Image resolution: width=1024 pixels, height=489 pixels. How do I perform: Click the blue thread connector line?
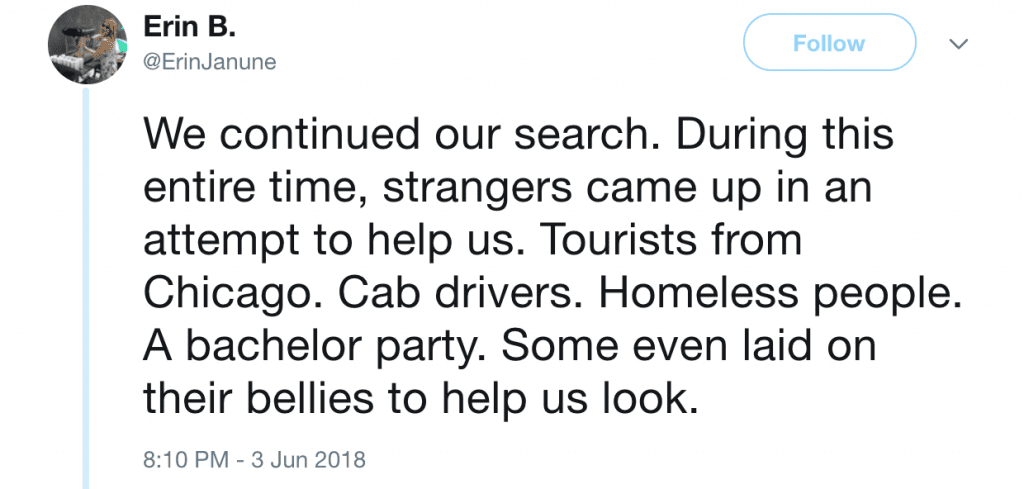[86, 287]
